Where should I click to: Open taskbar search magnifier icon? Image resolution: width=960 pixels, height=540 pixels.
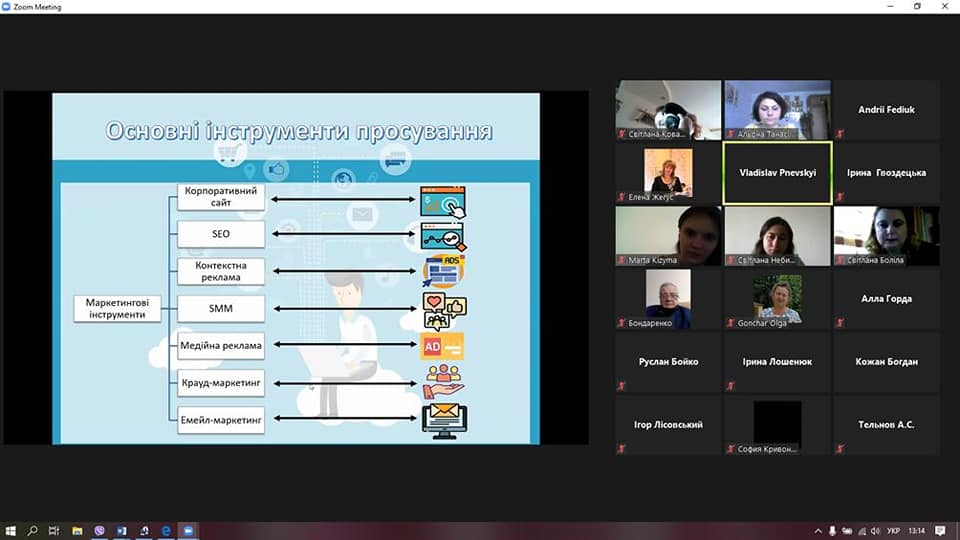click(x=32, y=531)
